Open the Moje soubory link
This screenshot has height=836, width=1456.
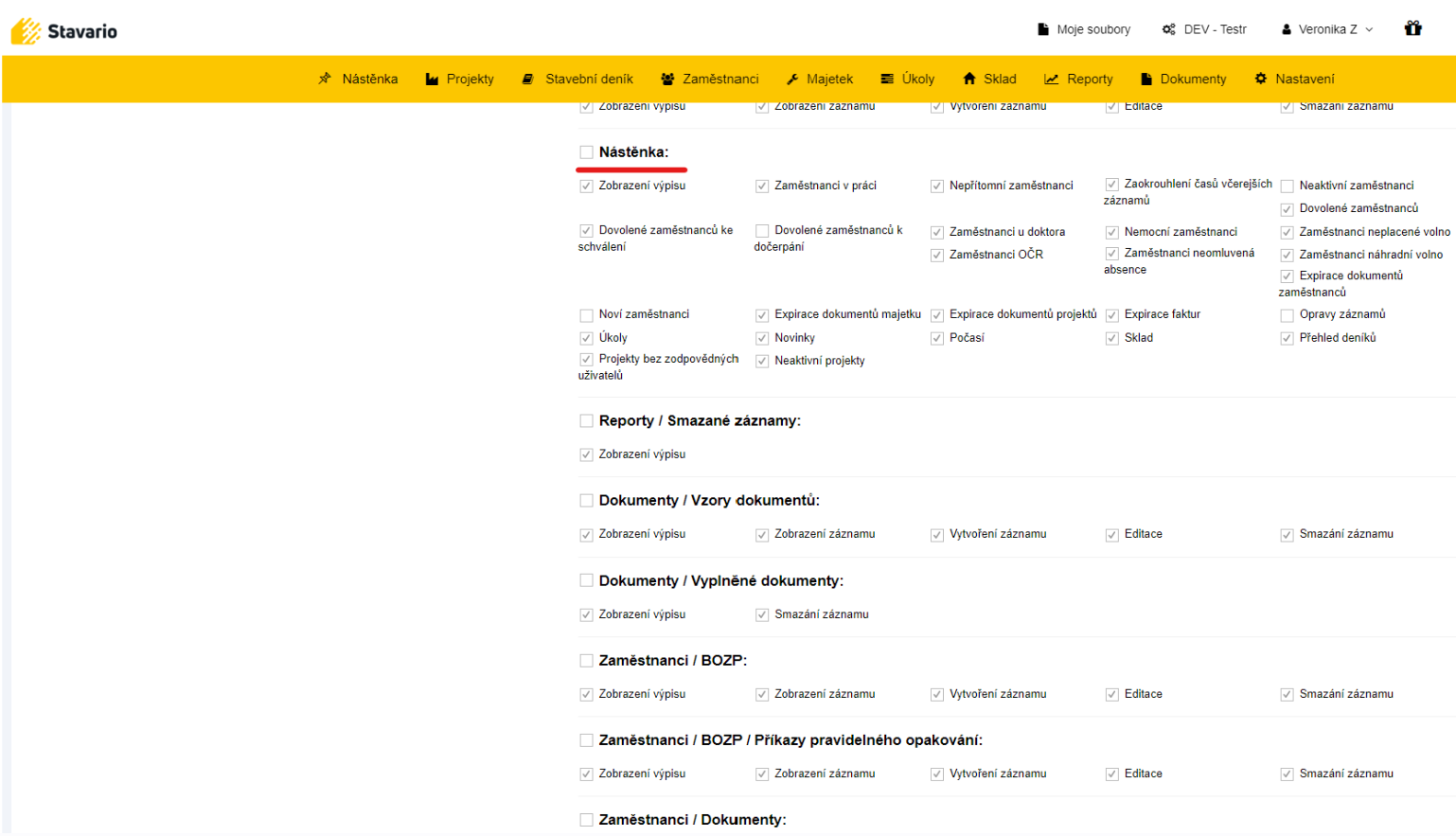click(x=1092, y=29)
